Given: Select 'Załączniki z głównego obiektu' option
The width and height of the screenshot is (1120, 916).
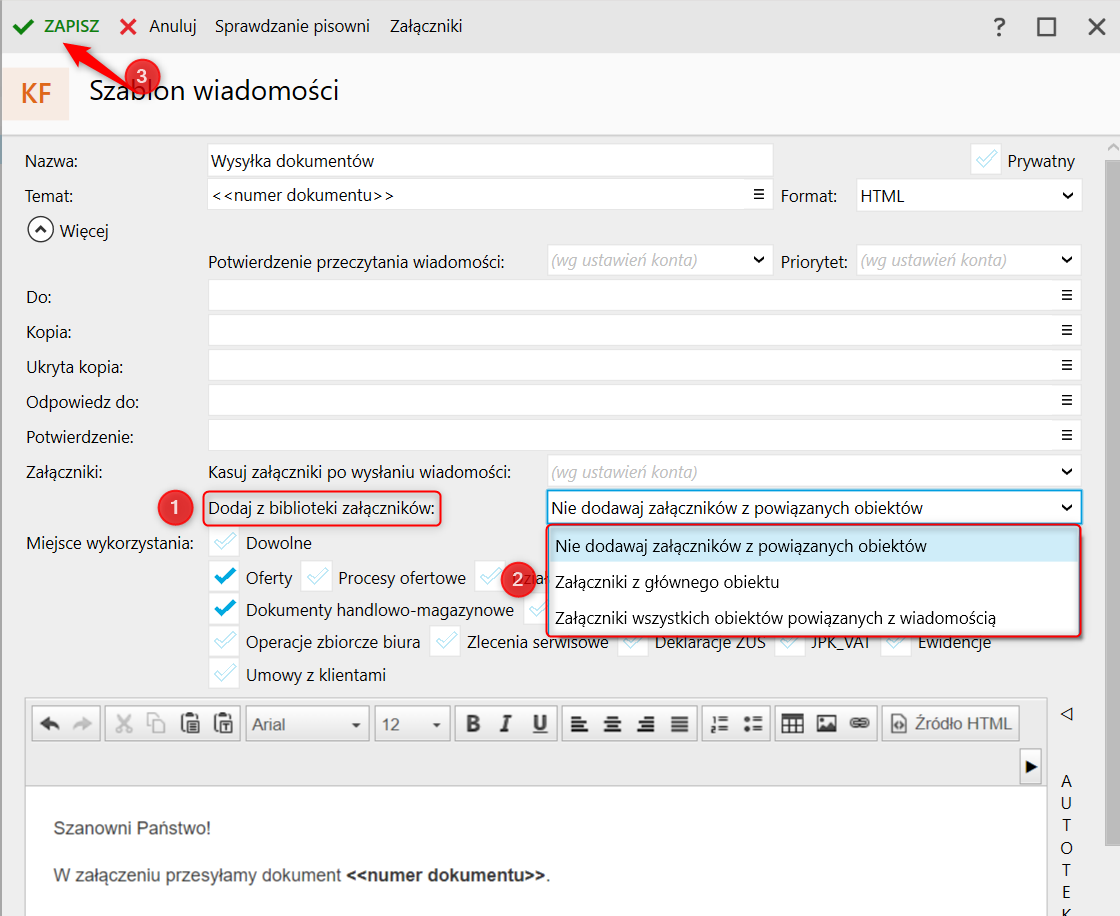Looking at the screenshot, I should pos(667,582).
